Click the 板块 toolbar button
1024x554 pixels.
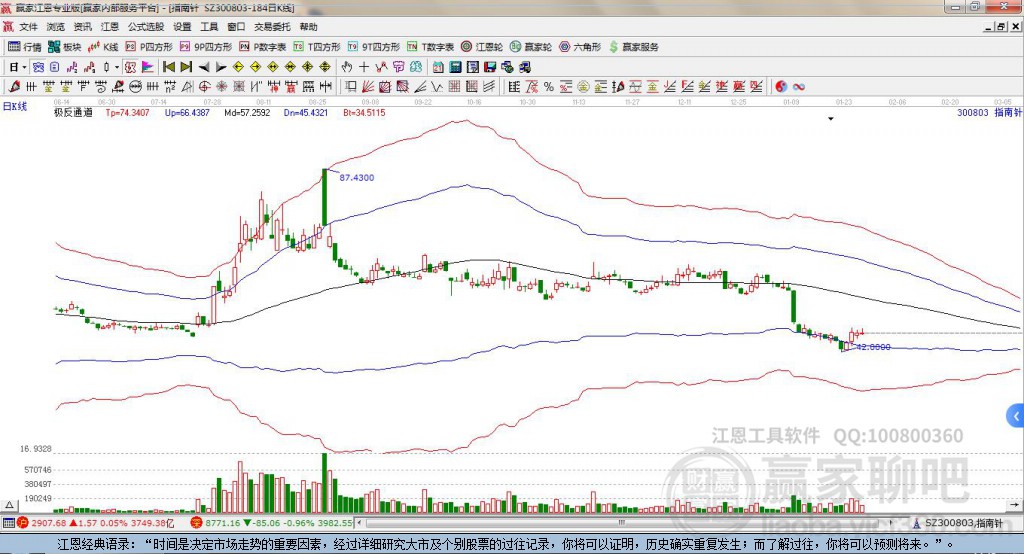coord(65,47)
